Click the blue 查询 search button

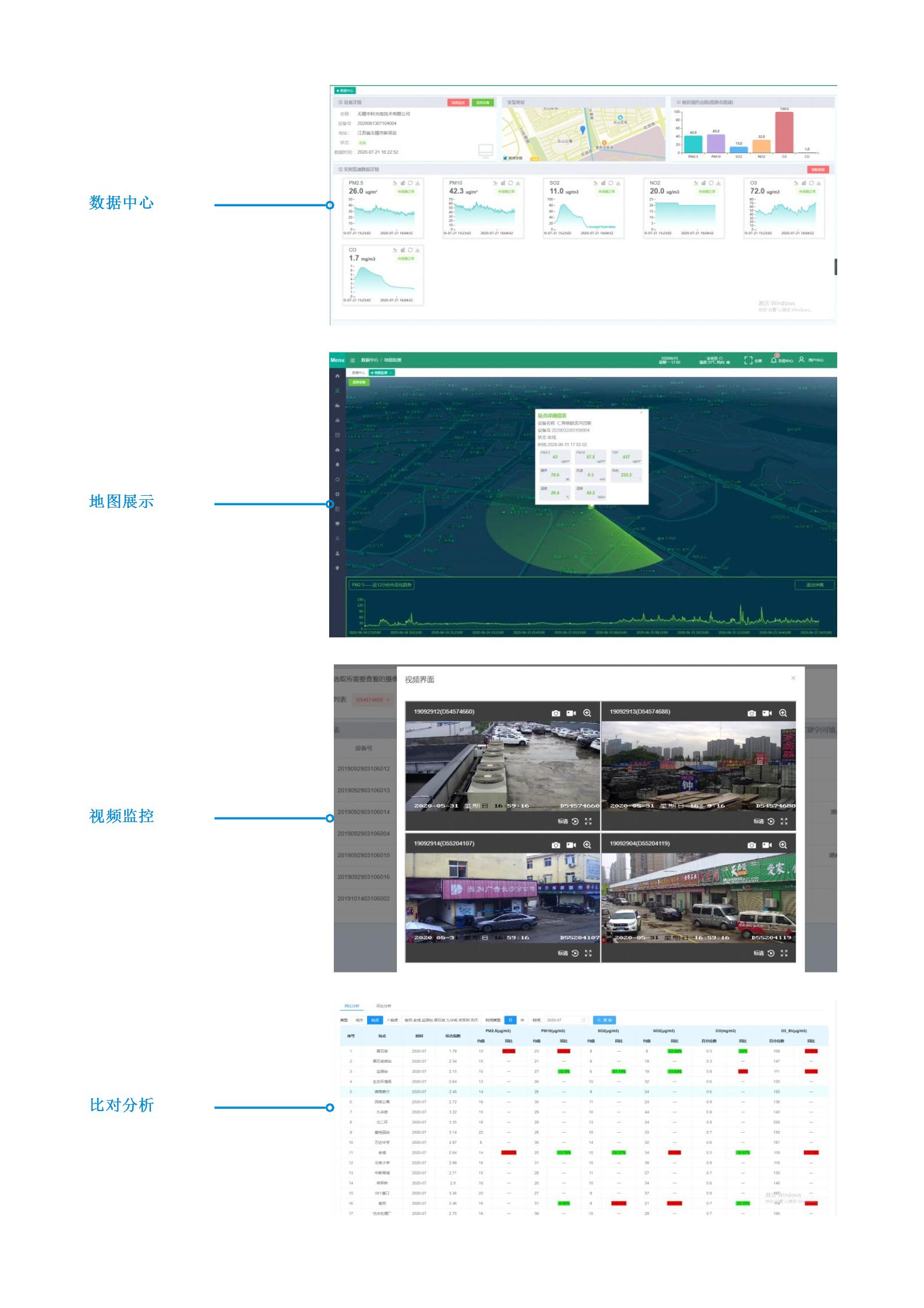(x=604, y=1020)
